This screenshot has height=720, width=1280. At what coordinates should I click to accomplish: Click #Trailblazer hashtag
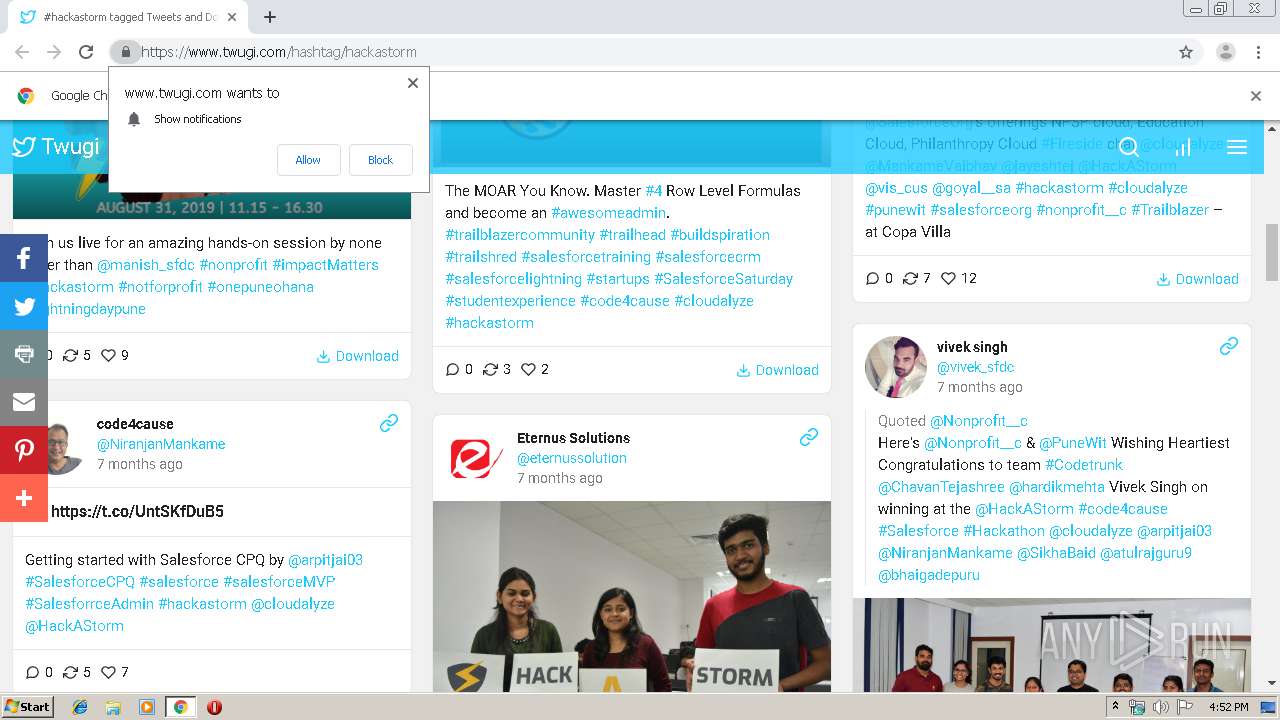pos(1170,210)
